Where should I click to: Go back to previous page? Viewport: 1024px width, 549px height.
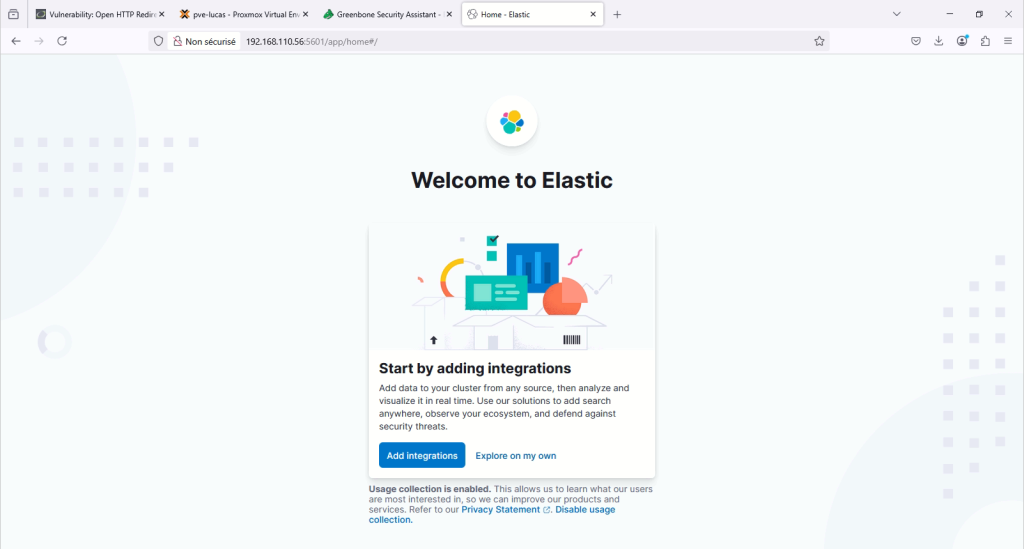coord(16,41)
